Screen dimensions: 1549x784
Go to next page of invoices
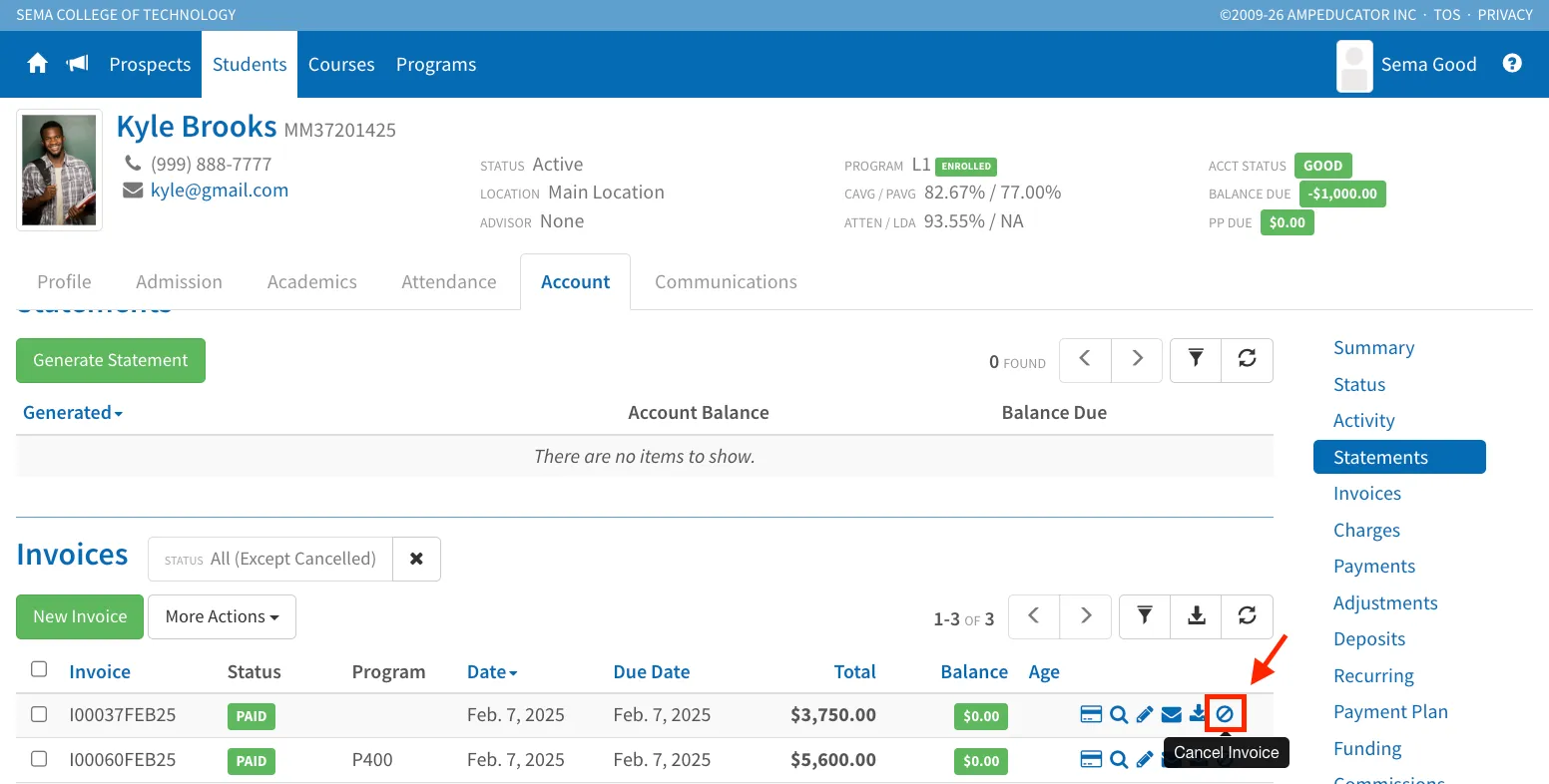pyautogui.click(x=1086, y=616)
